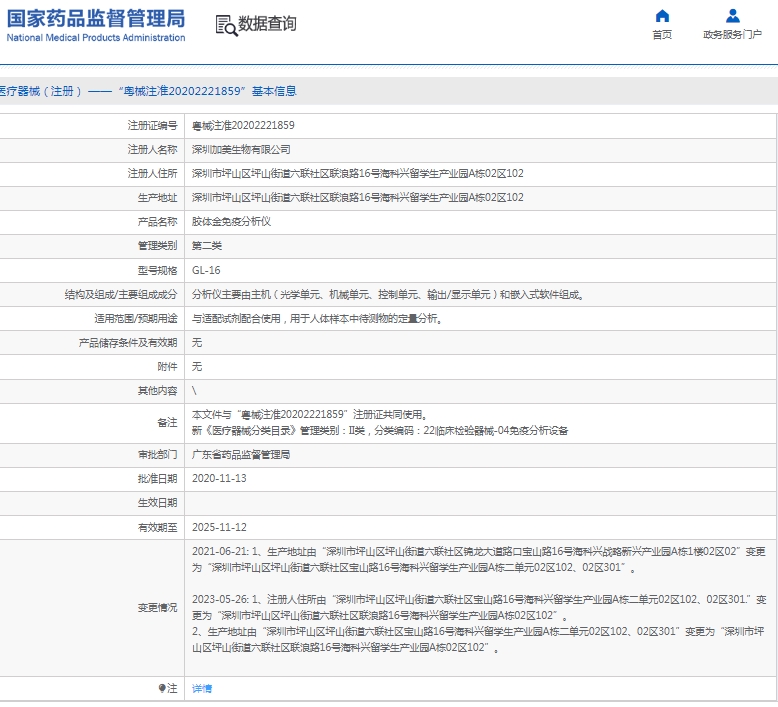Select the 注册人住所 address value
The image size is (778, 707).
pos(358,173)
